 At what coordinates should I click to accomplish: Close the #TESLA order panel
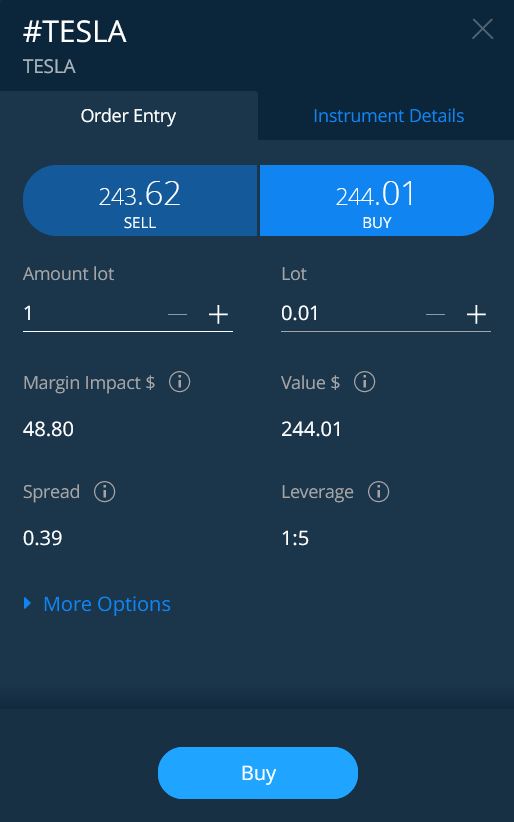[482, 29]
